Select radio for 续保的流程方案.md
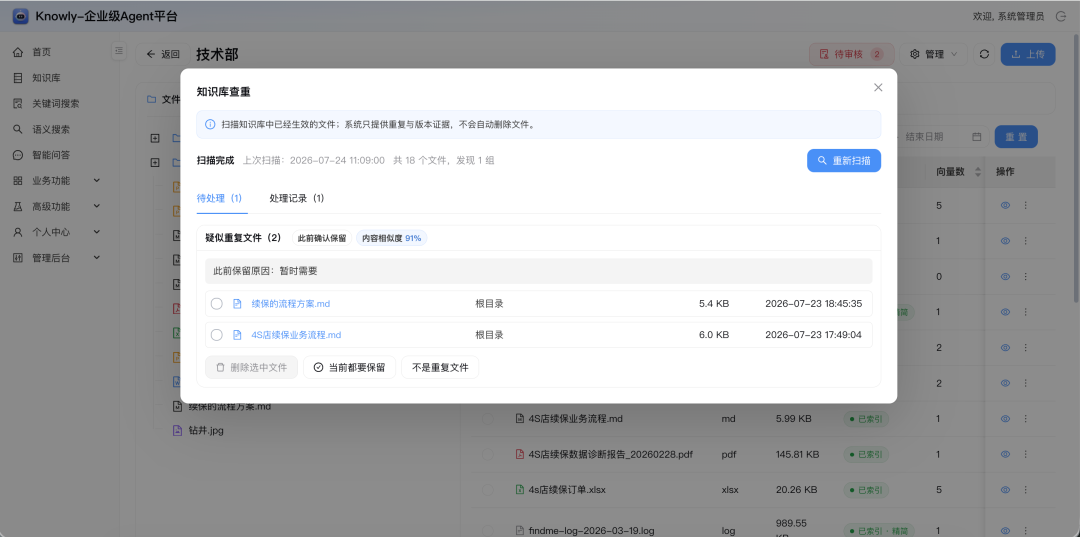Viewport: 1080px width, 537px height. [x=216, y=304]
